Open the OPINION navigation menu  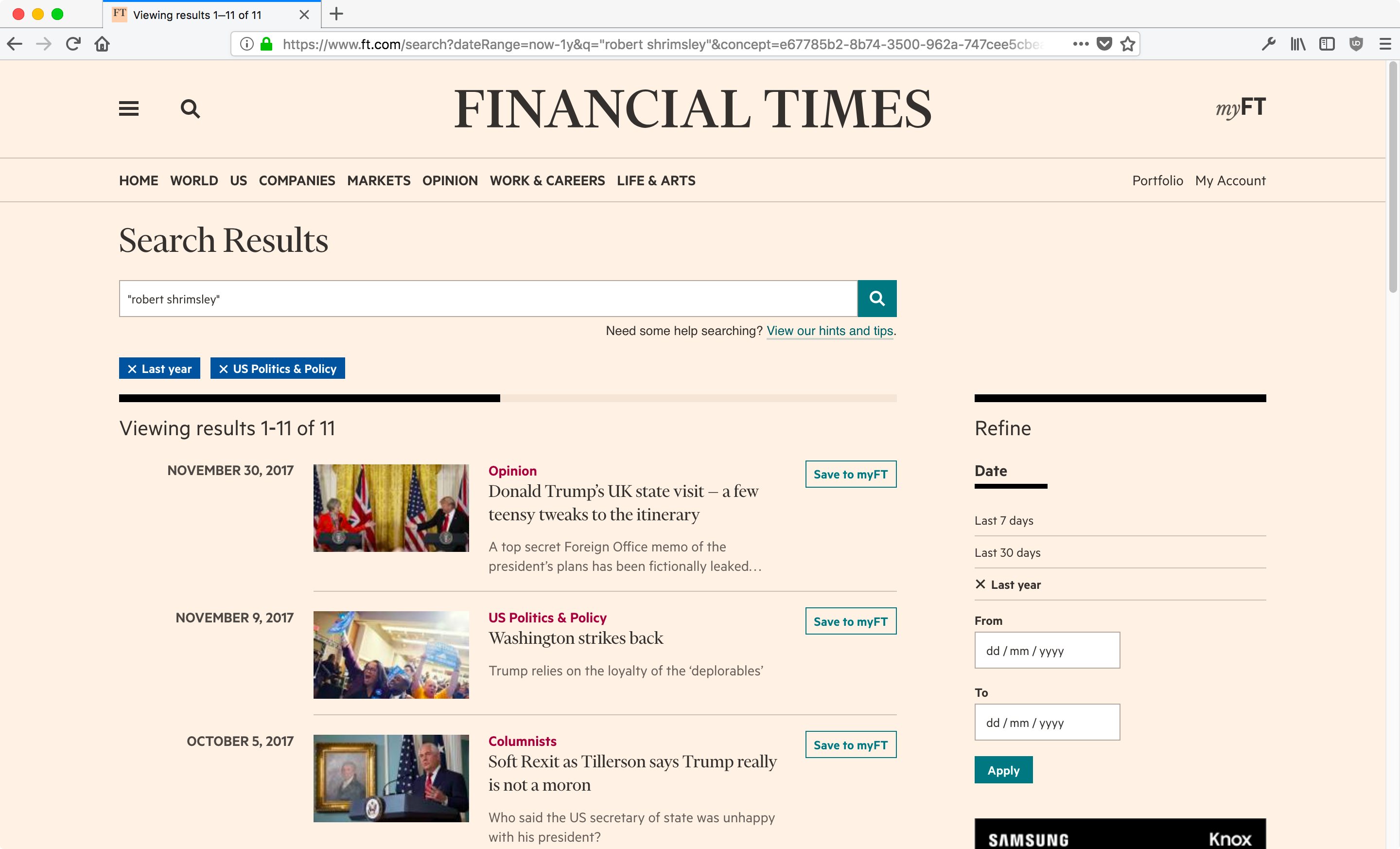[449, 180]
